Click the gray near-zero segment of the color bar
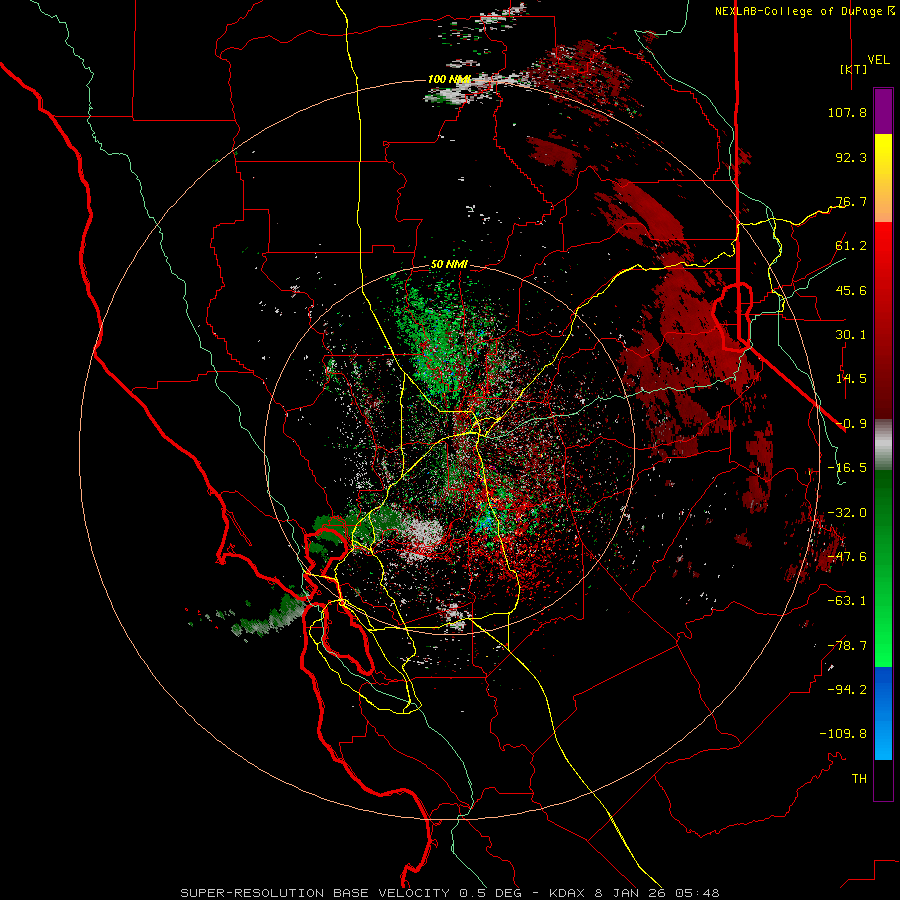The width and height of the screenshot is (900, 900). tap(883, 445)
